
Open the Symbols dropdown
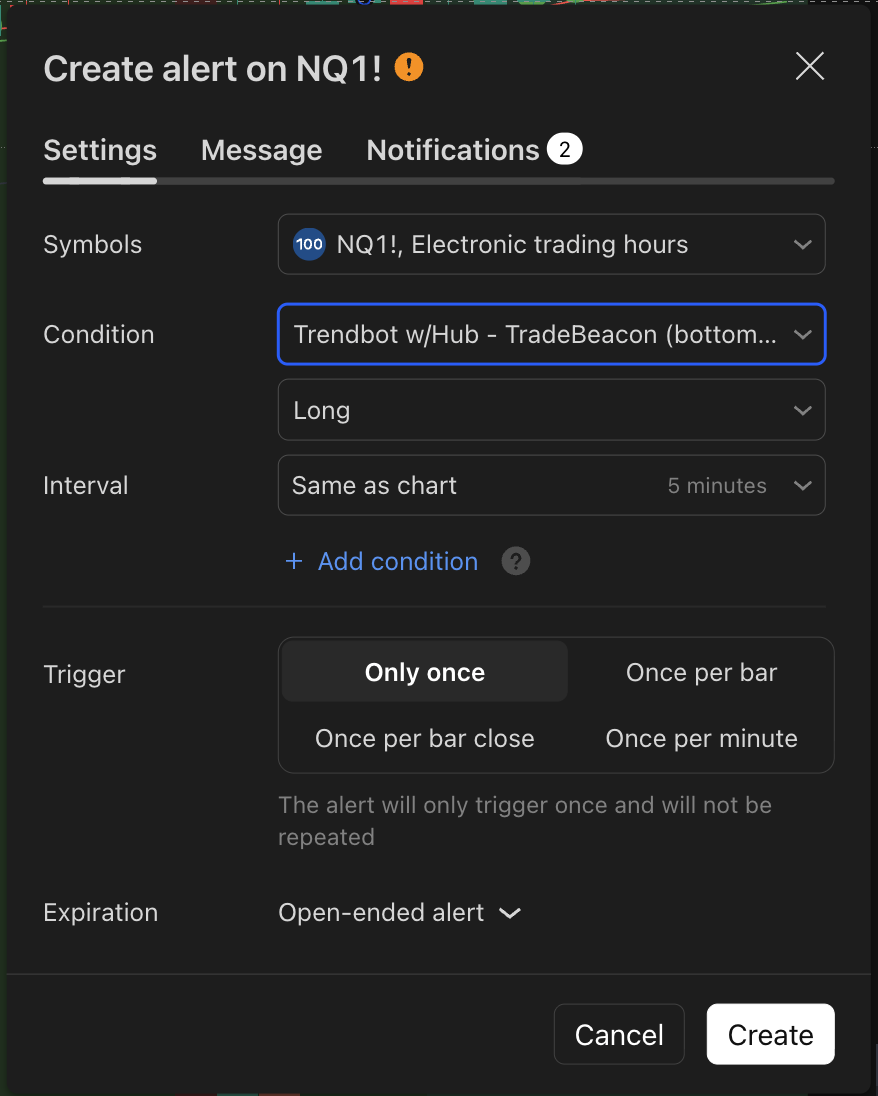click(551, 244)
